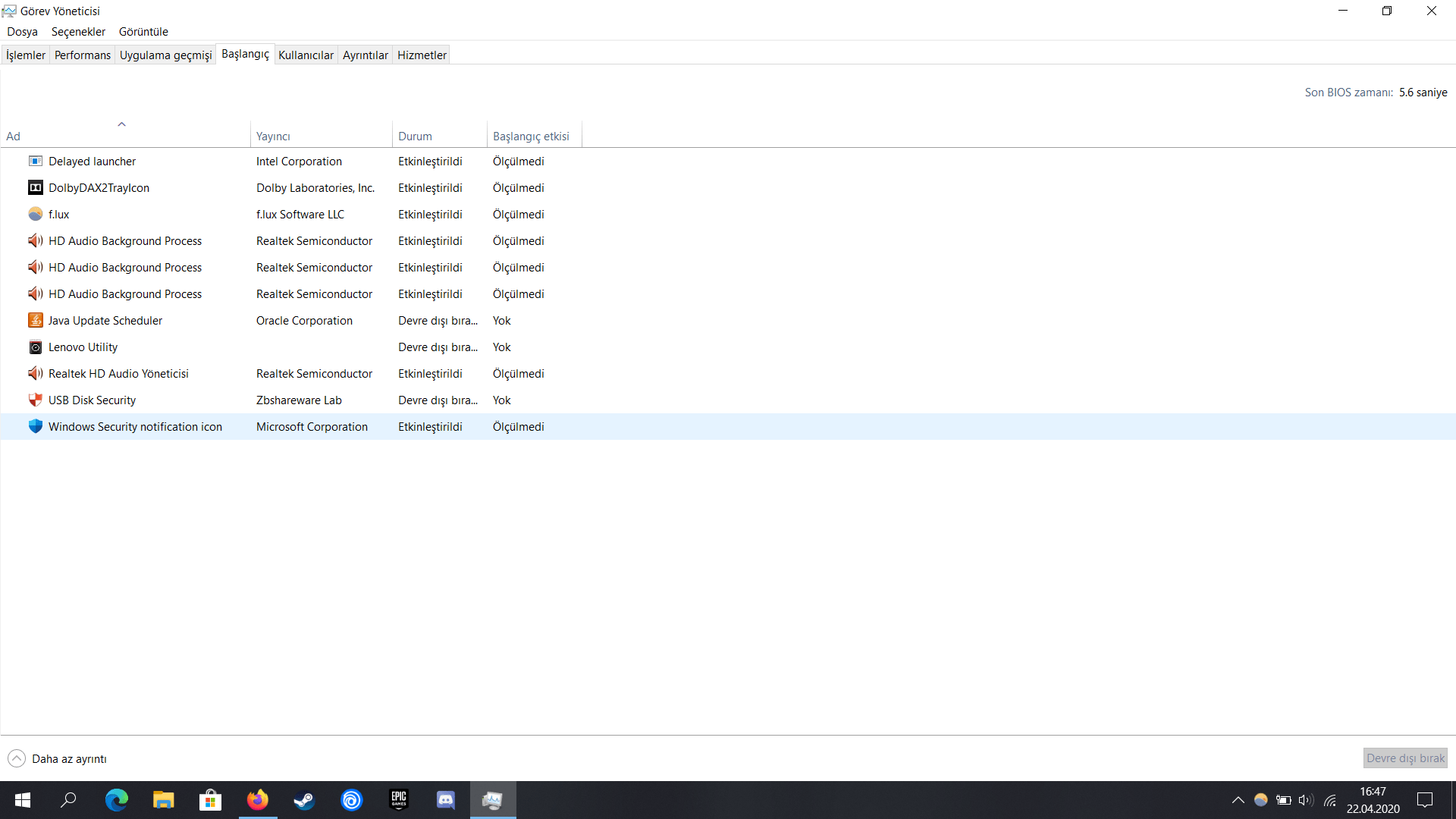The image size is (1456, 819).
Task: Click the f.lux startup entry icon
Action: pyautogui.click(x=35, y=215)
